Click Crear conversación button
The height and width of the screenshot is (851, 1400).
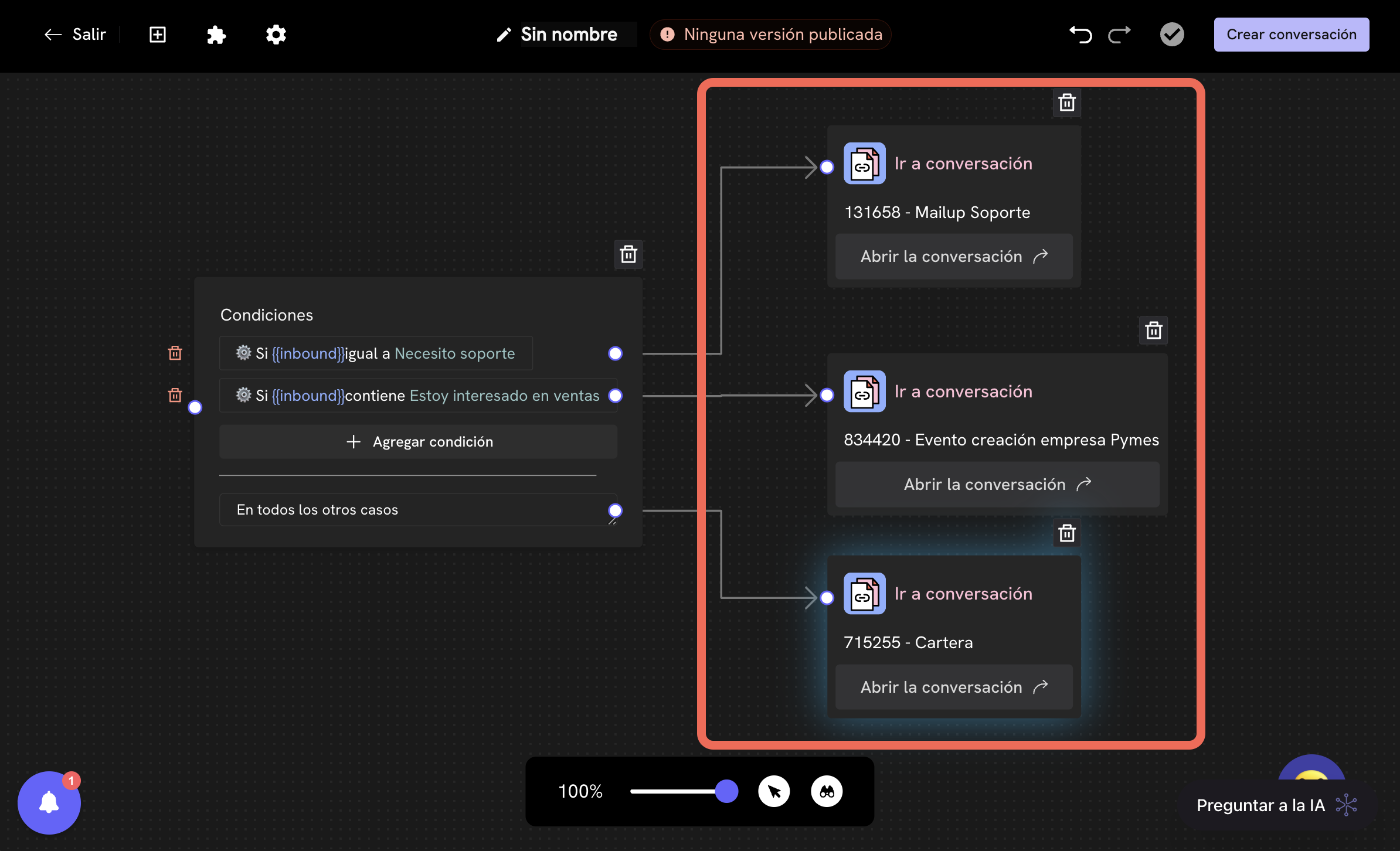pyautogui.click(x=1292, y=35)
